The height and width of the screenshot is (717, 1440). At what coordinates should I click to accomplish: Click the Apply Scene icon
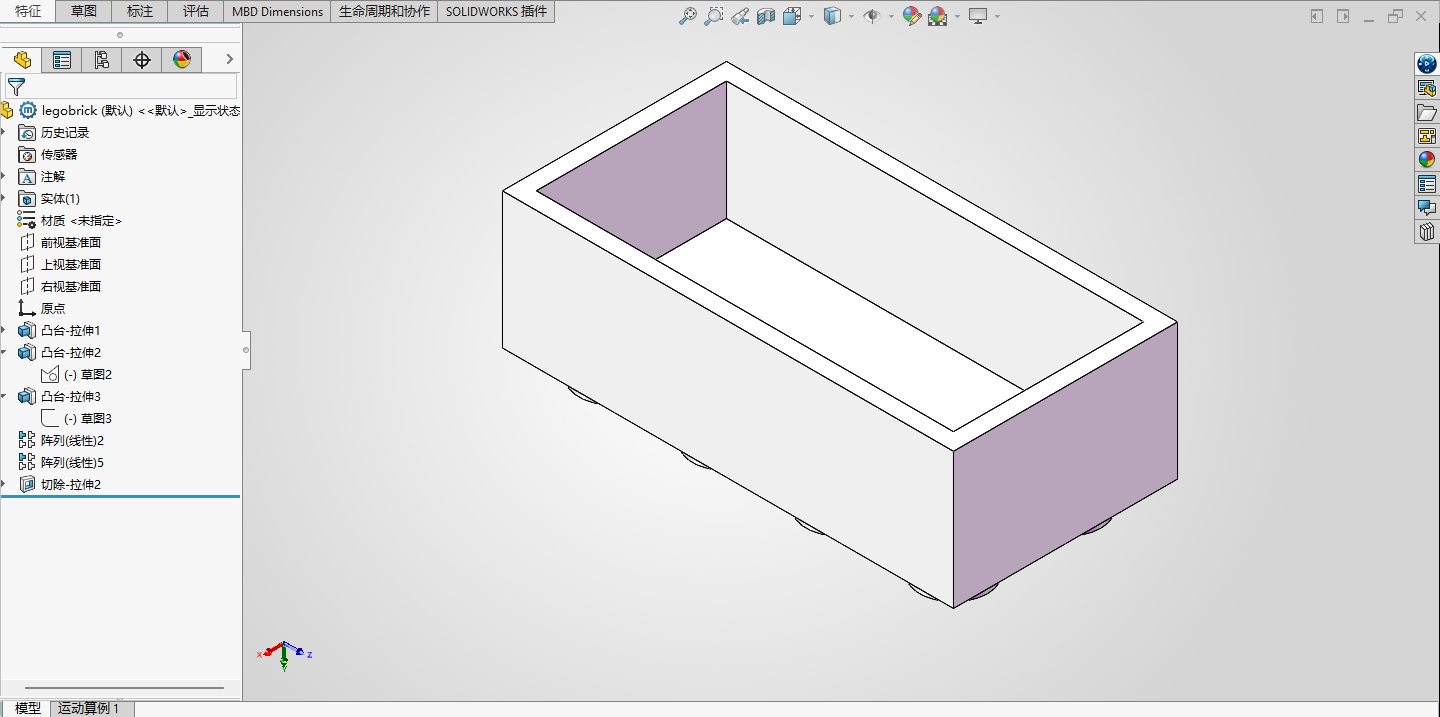coord(937,16)
